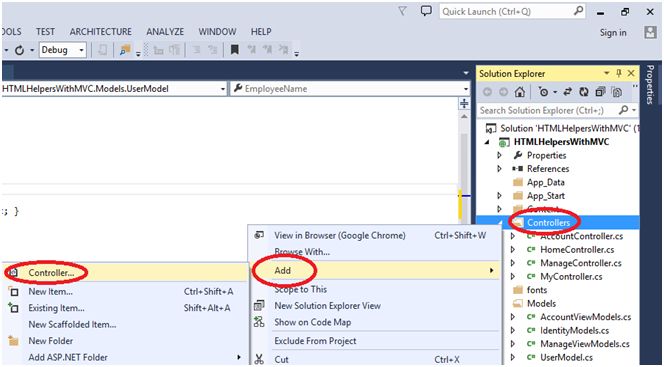
Task: Click the Home icon in Solution Explorer
Action: pos(519,92)
